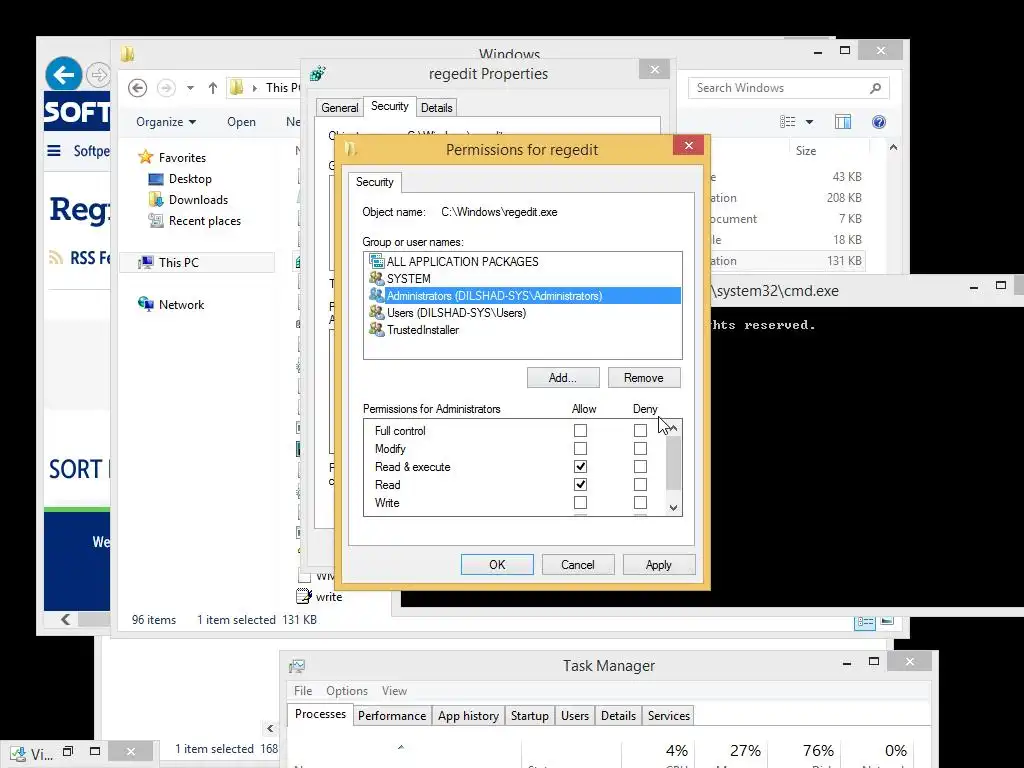Toggle the preview pane icon in Explorer

[842, 121]
